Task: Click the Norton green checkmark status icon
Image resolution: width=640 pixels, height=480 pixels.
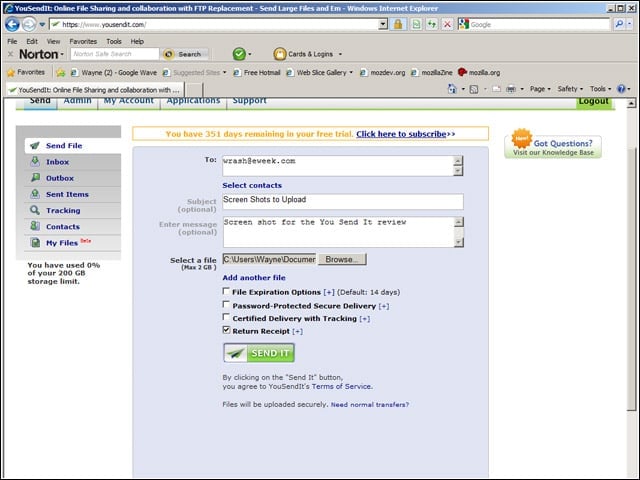Action: click(239, 54)
